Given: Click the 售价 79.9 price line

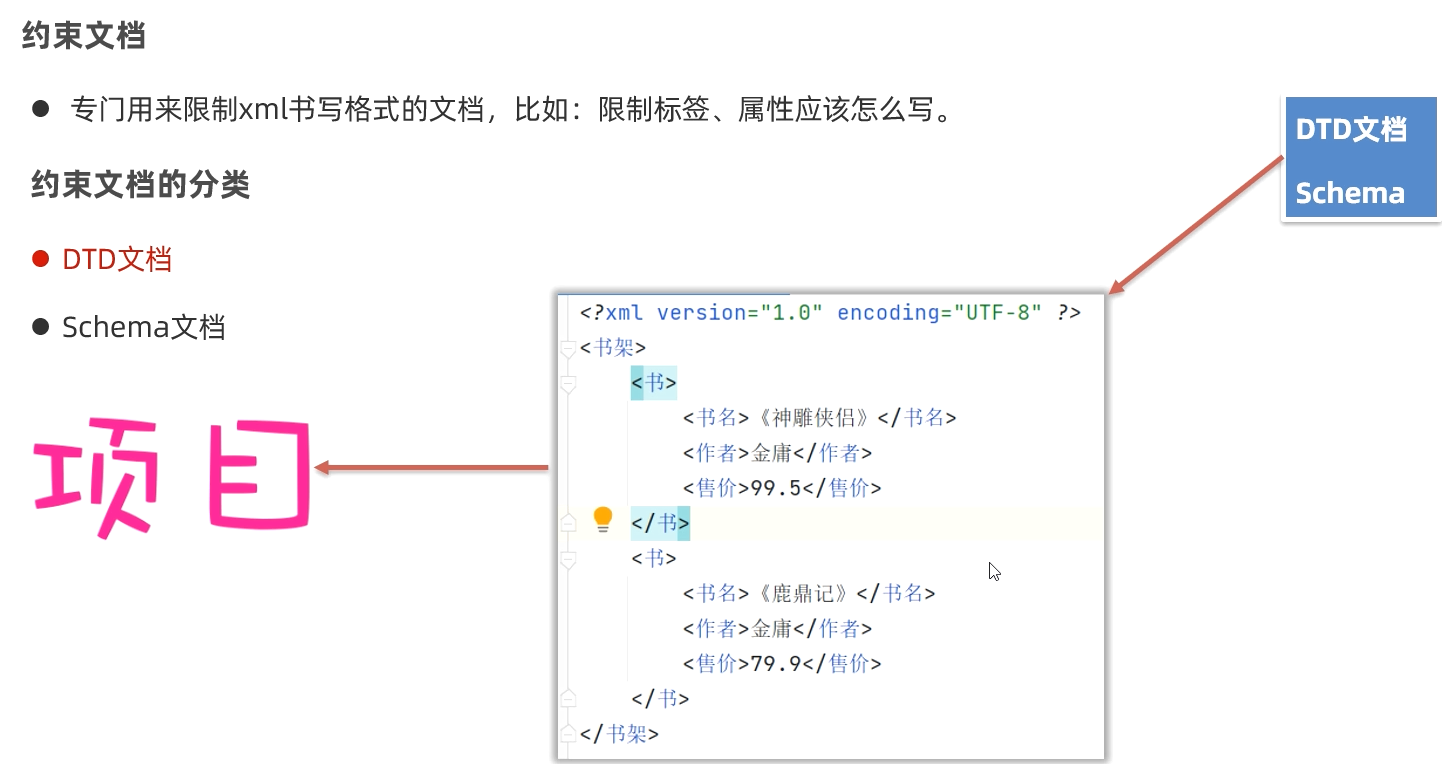Looking at the screenshot, I should point(782,663).
